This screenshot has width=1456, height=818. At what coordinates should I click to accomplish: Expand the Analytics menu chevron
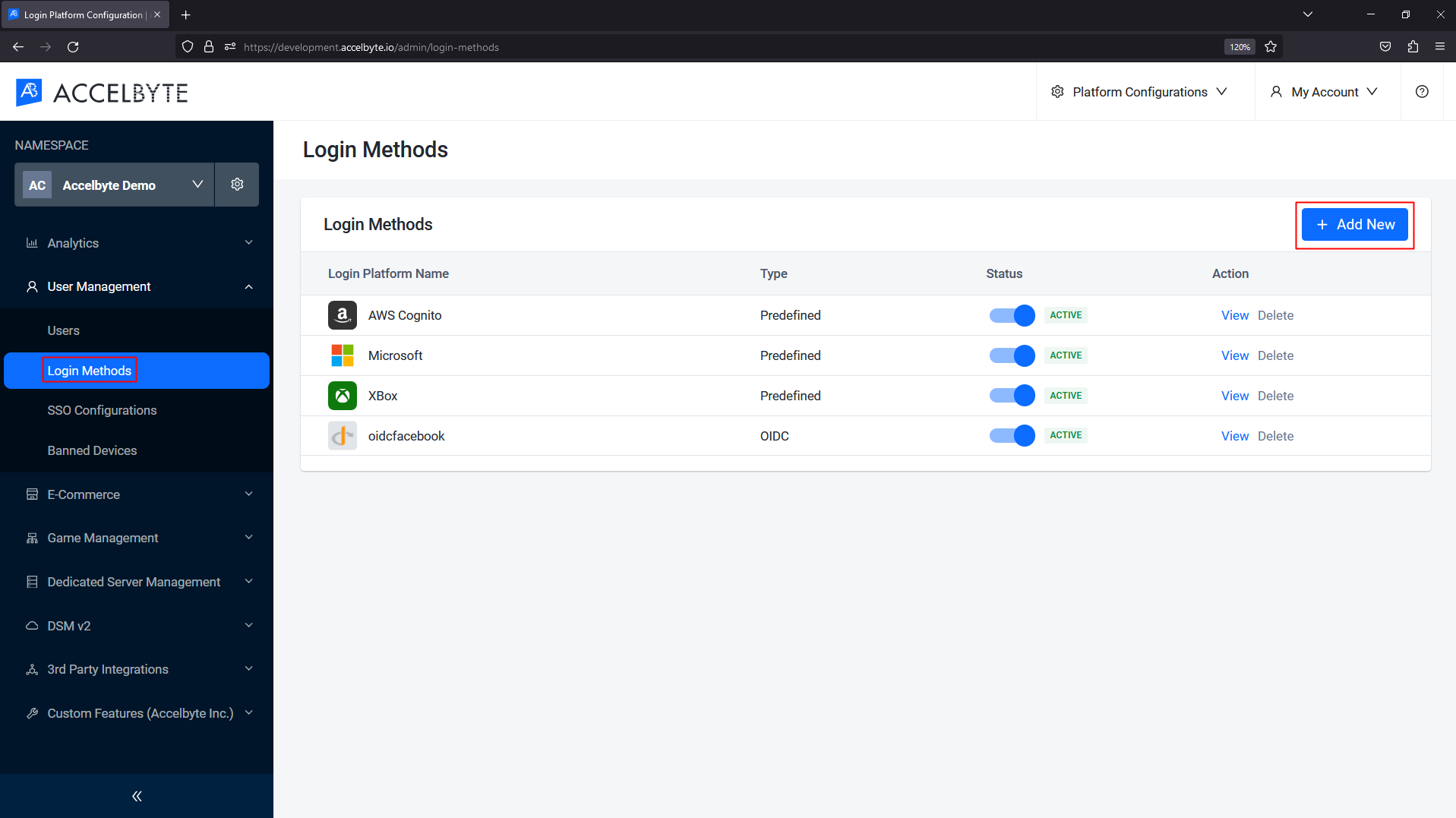tap(248, 243)
